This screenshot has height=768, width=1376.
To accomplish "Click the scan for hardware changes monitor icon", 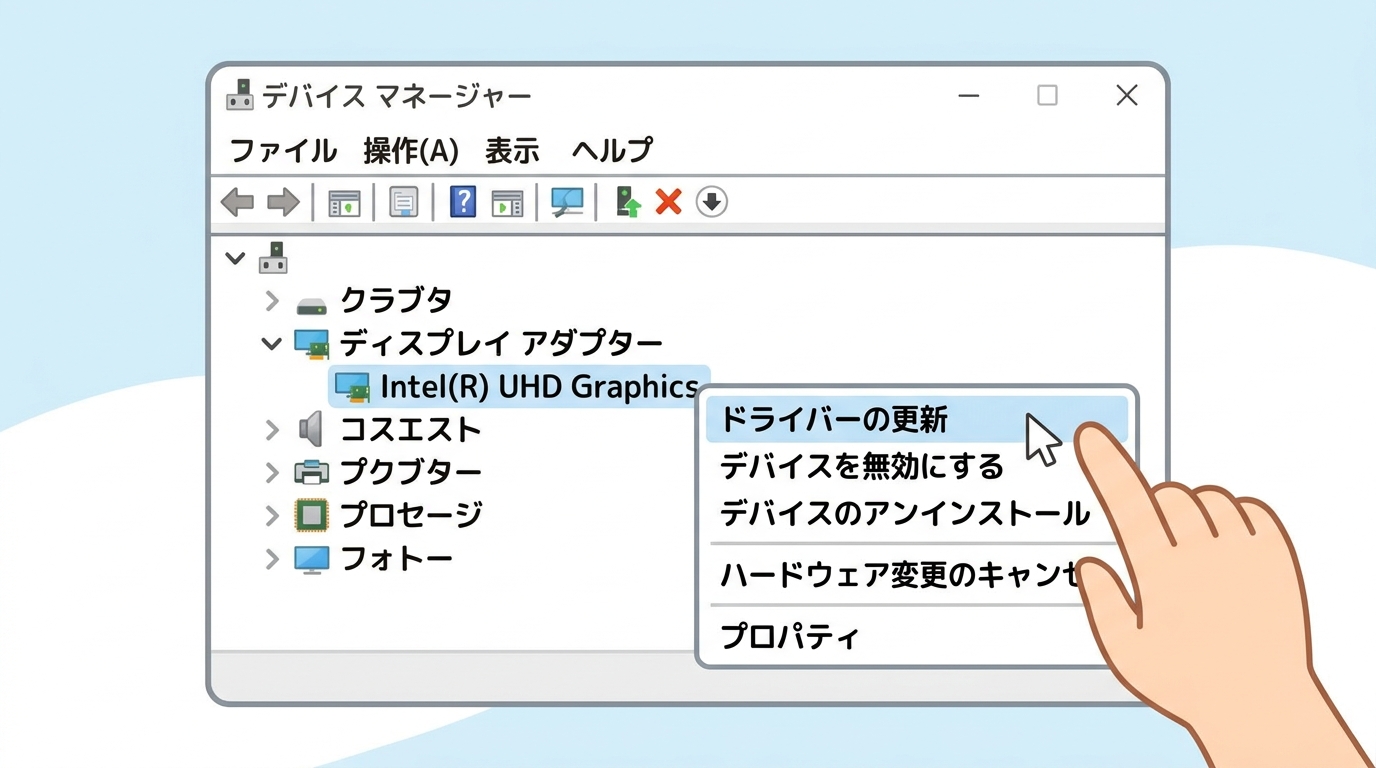I will click(x=566, y=201).
